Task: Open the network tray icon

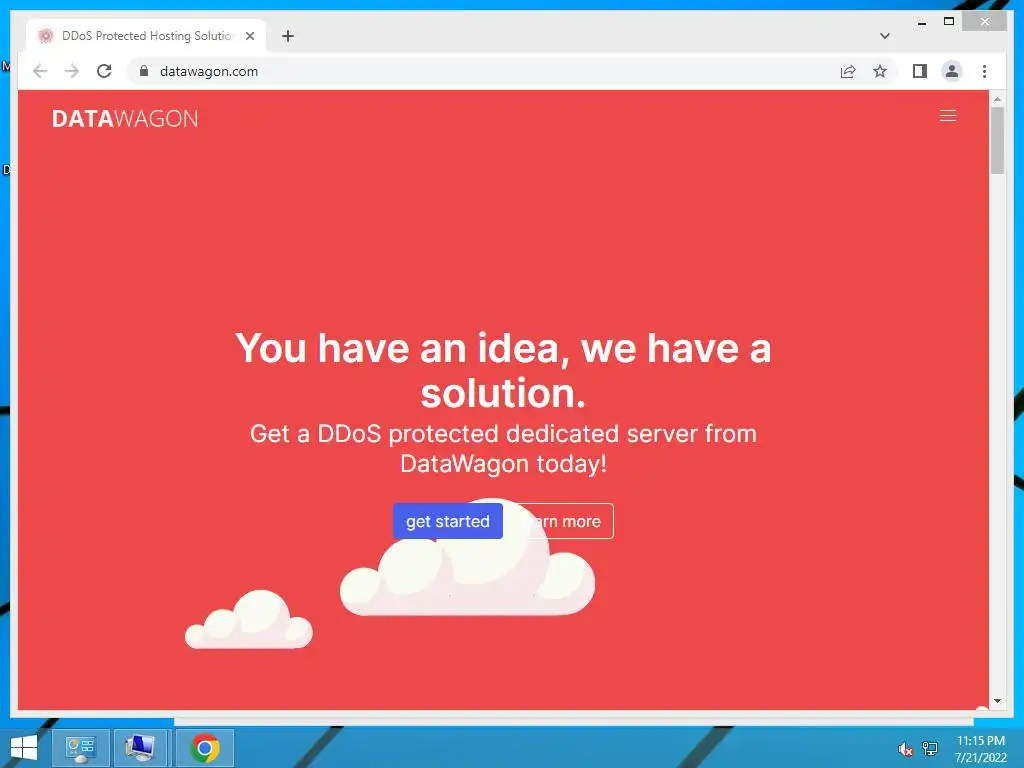Action: (x=930, y=748)
